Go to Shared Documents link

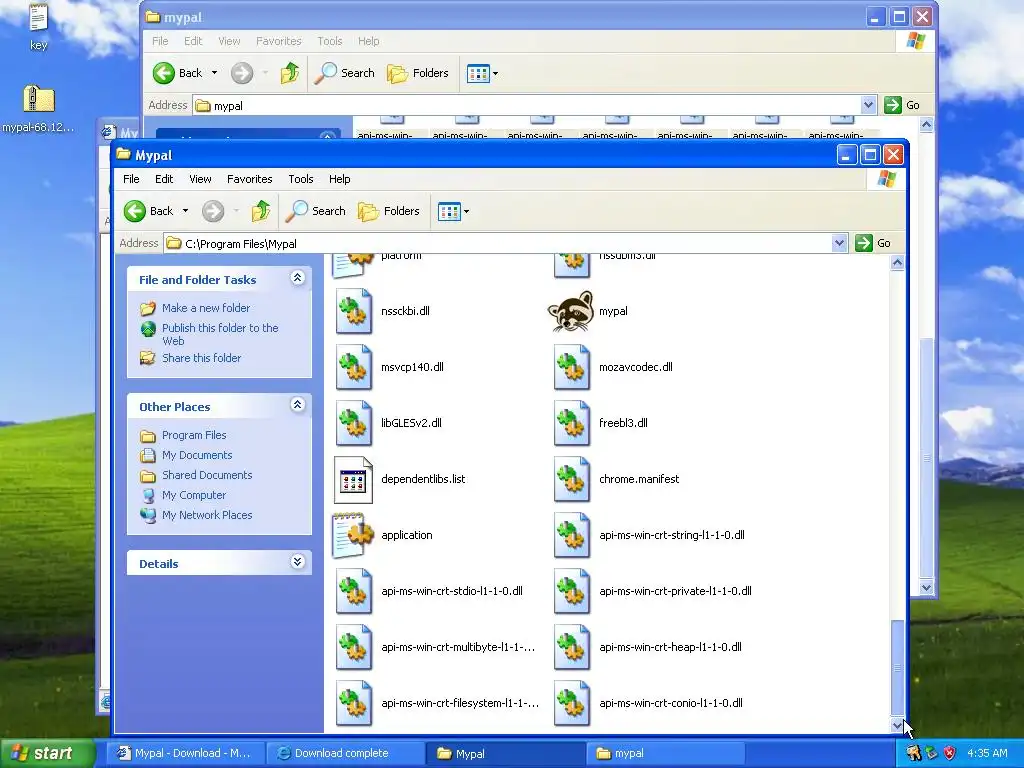(207, 475)
